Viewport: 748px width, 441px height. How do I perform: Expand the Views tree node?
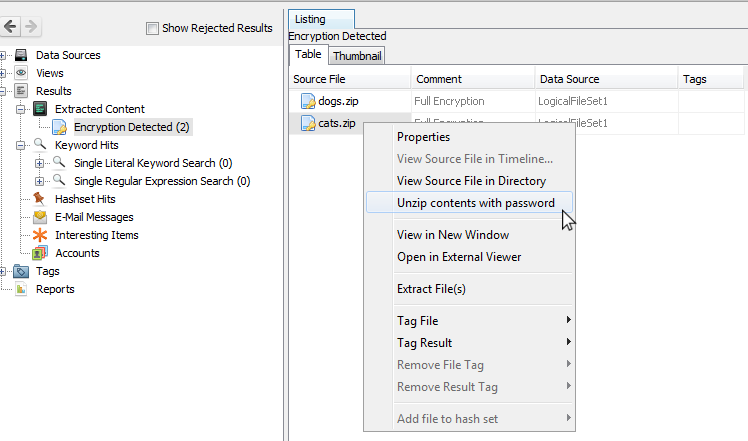3,73
